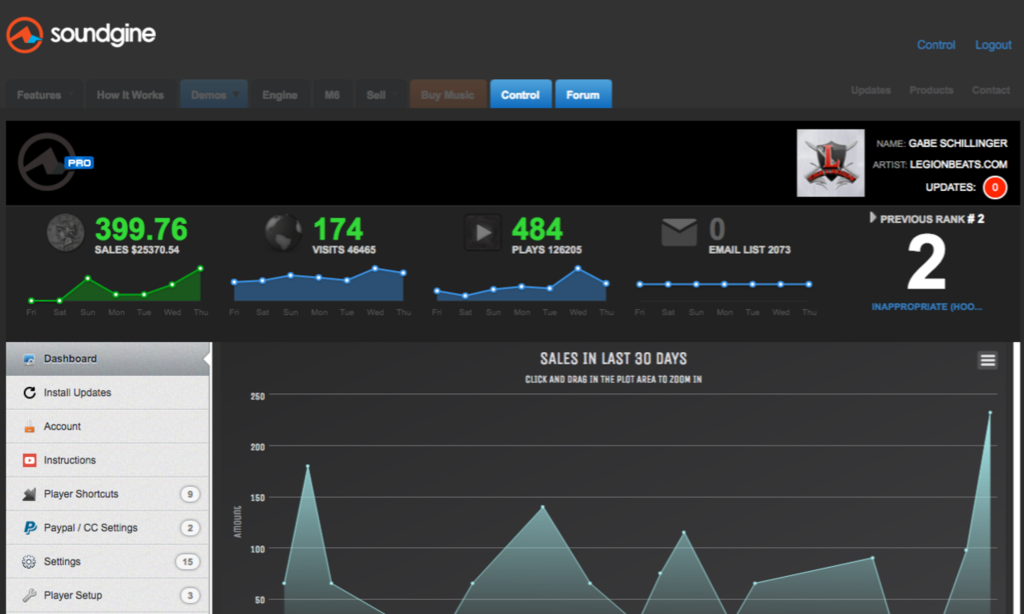This screenshot has height=614, width=1024.
Task: Click the sales coin icon
Action: [x=65, y=233]
